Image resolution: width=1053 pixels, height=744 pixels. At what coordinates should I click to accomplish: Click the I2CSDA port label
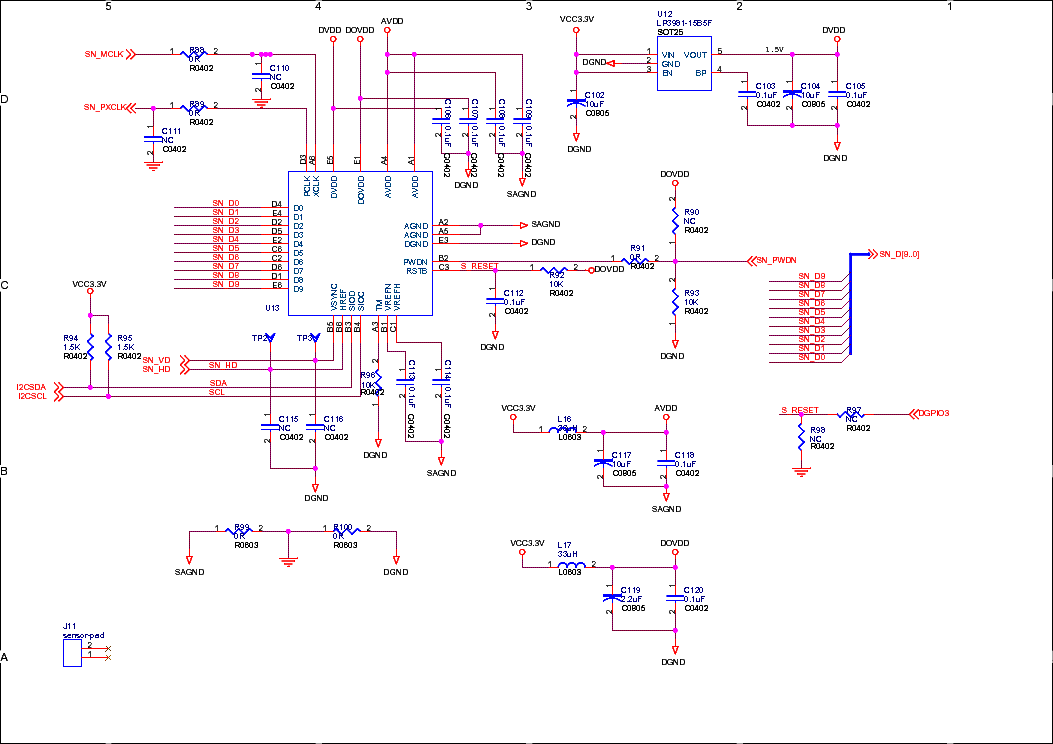coord(31,387)
